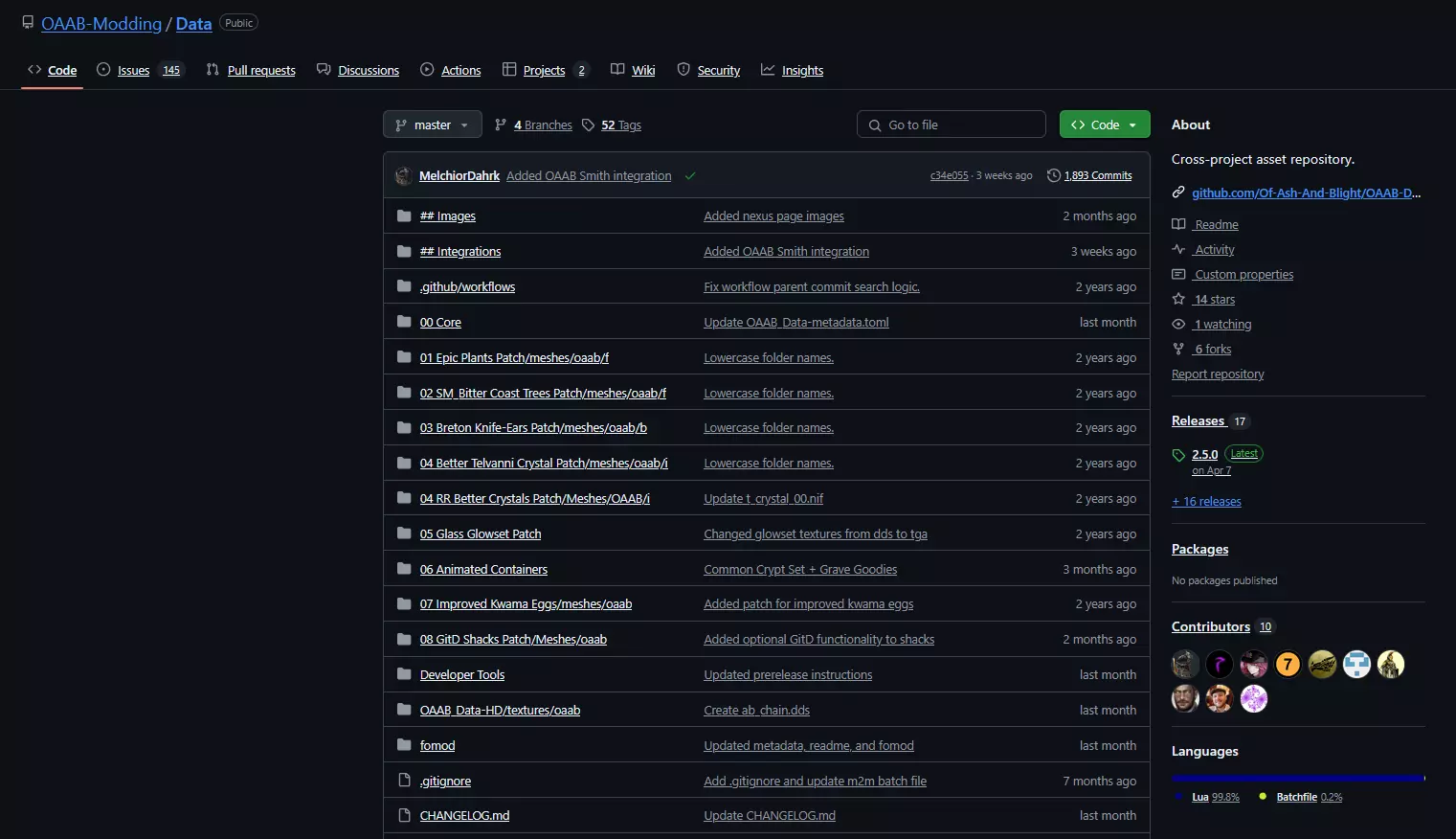The image size is (1456, 839).
Task: Switch to the Issues tab
Action: 139,70
